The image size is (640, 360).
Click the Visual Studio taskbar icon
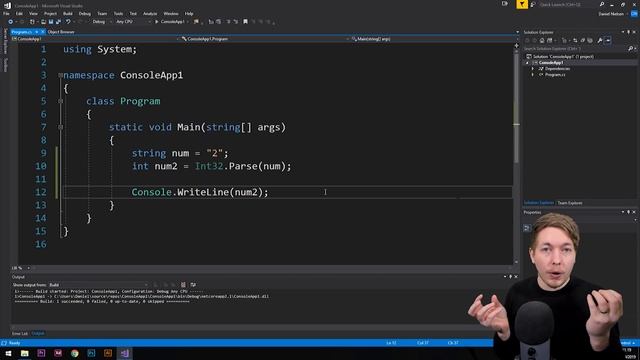click(x=124, y=353)
